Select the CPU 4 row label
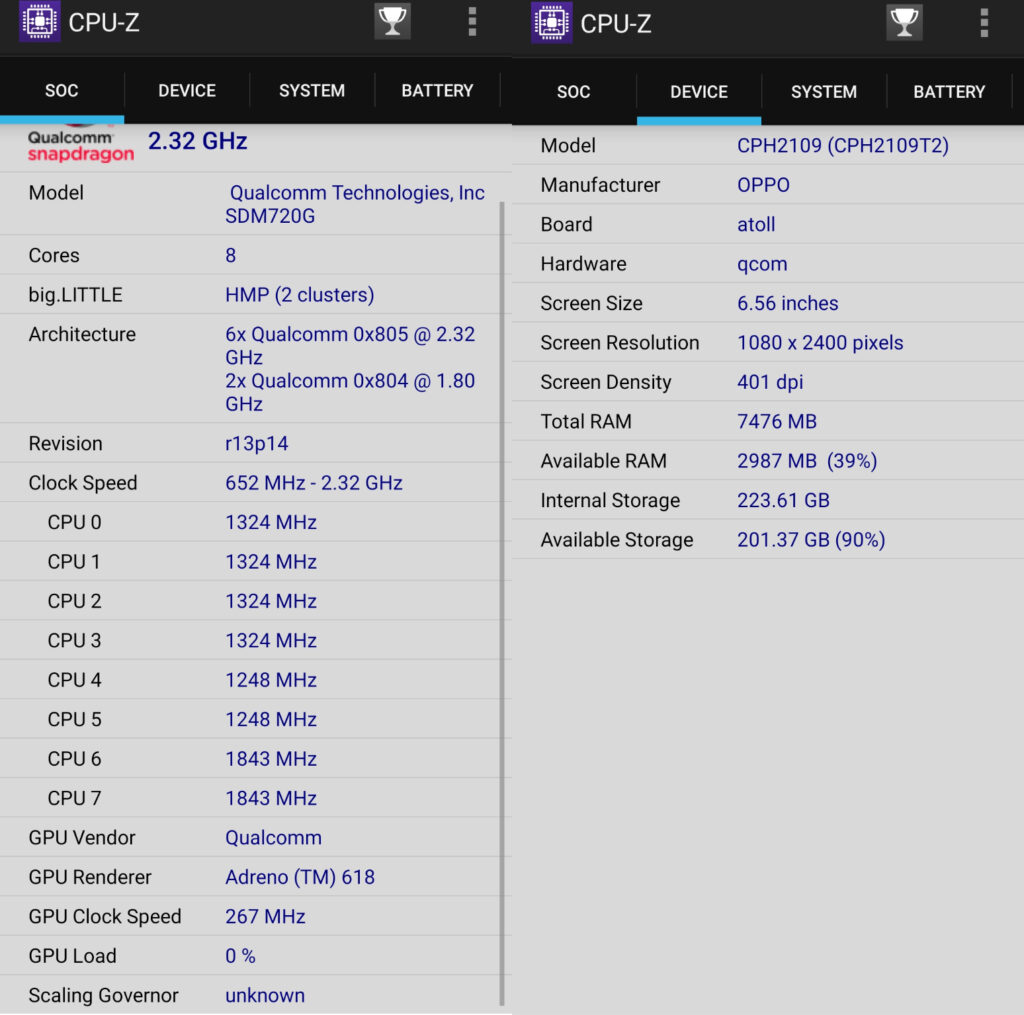 (74, 680)
